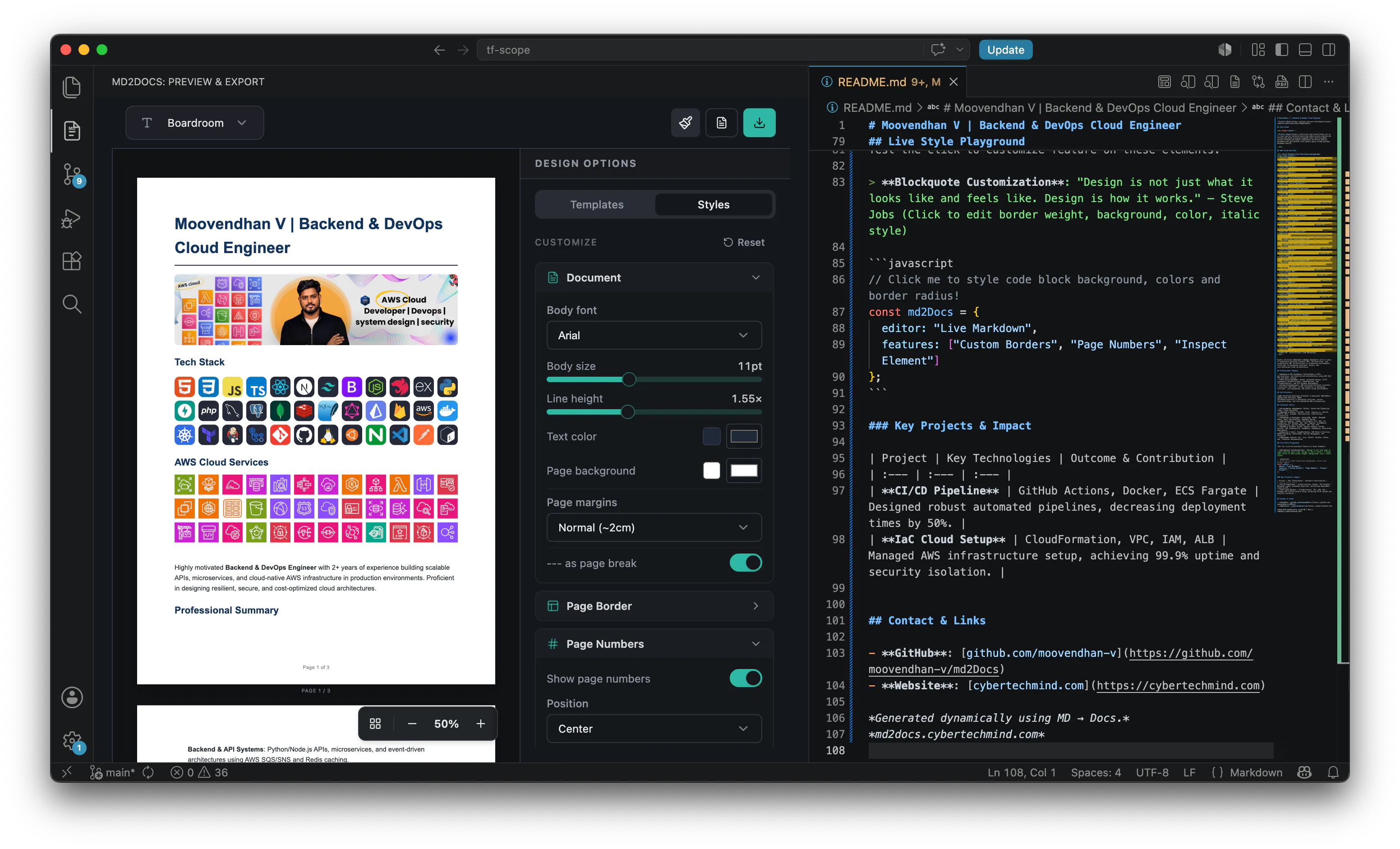The width and height of the screenshot is (1400, 849).
Task: Click errors and warnings count 0 36
Action: [199, 772]
